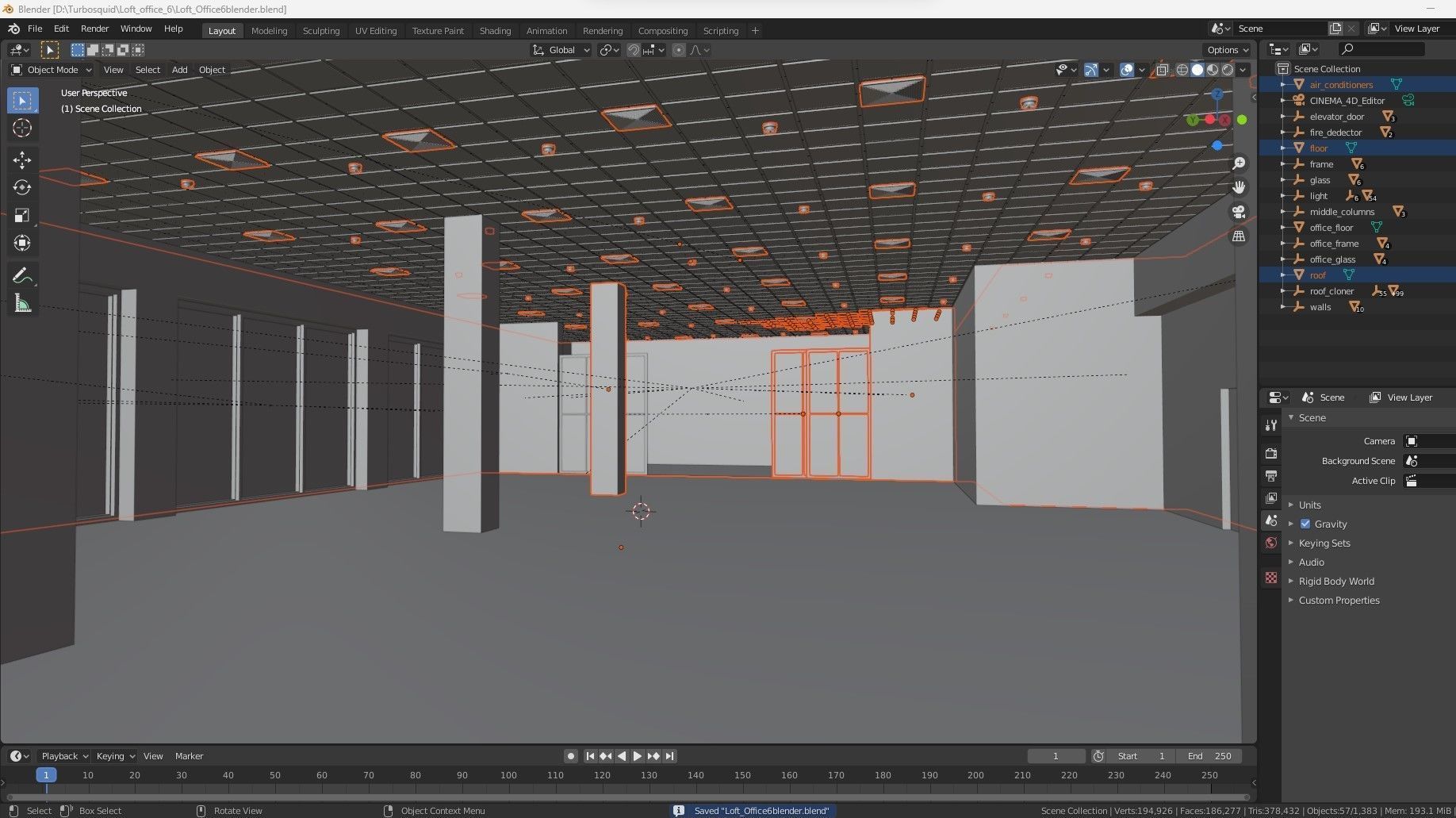Toggle viewport gizmos display
This screenshot has height=818, width=1456.
point(1091,70)
